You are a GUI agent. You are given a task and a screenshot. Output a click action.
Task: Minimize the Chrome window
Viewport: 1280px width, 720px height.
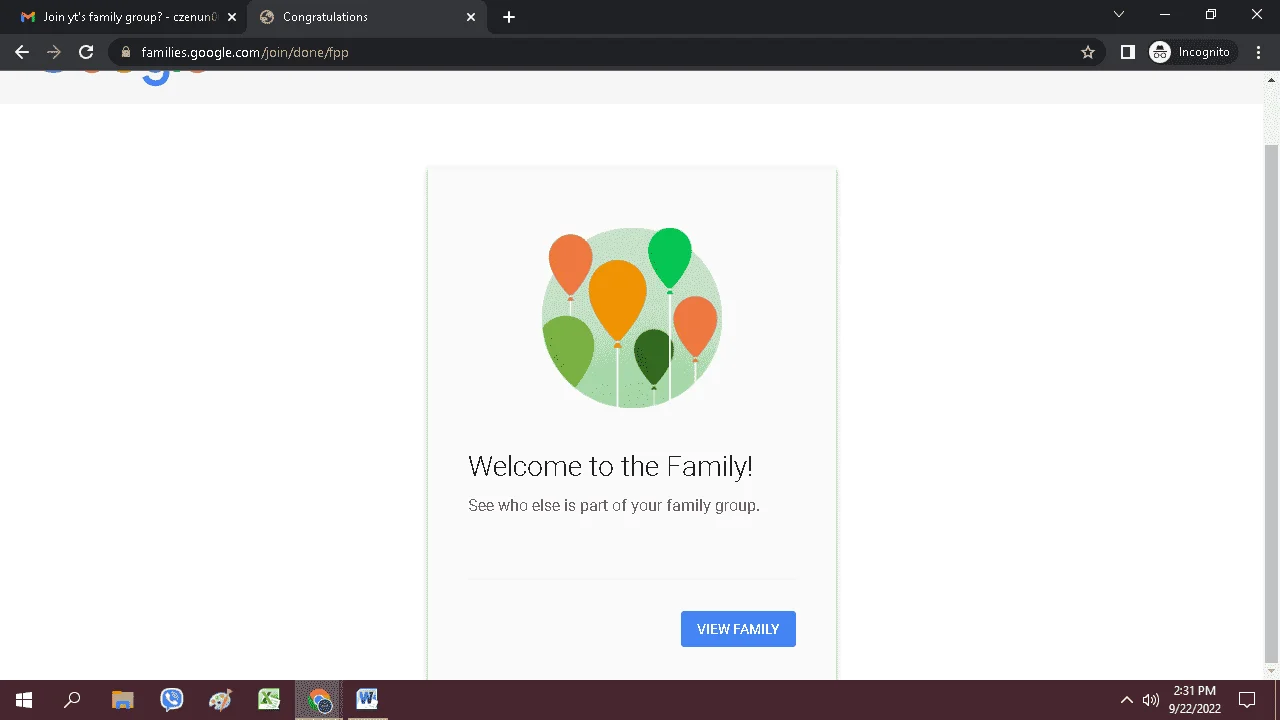point(1165,15)
